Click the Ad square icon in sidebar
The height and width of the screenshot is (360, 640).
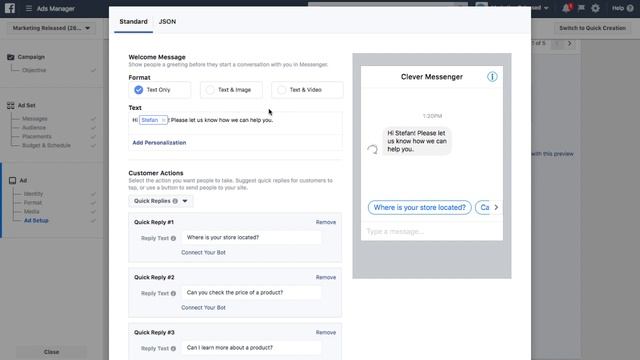(13, 180)
